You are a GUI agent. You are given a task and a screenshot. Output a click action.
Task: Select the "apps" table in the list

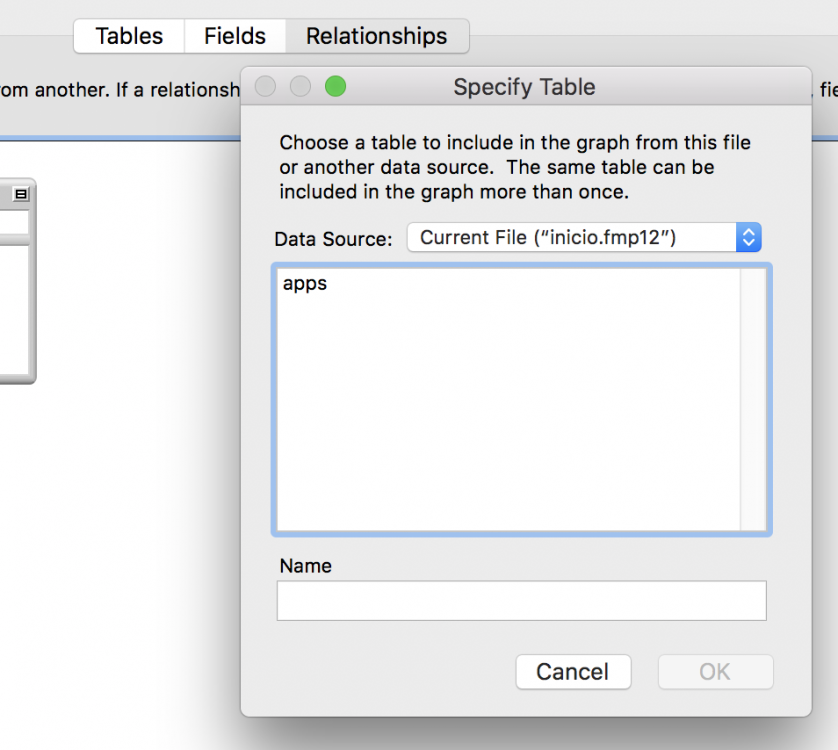pos(305,284)
